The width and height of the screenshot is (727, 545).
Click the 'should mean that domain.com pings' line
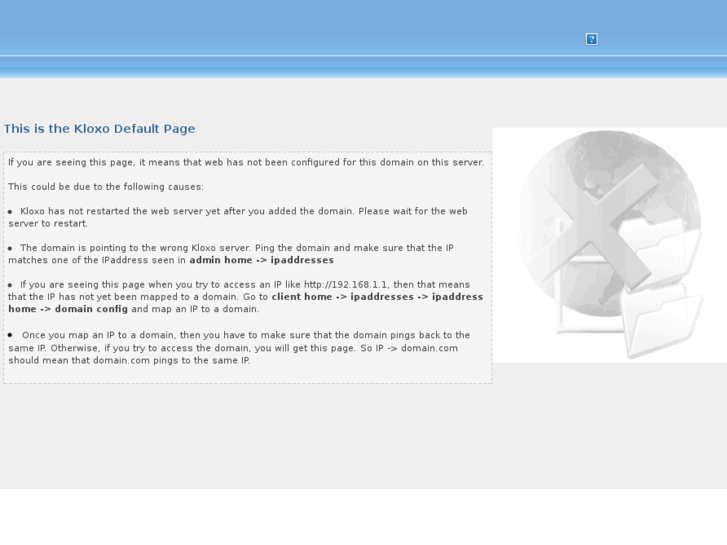point(129,360)
